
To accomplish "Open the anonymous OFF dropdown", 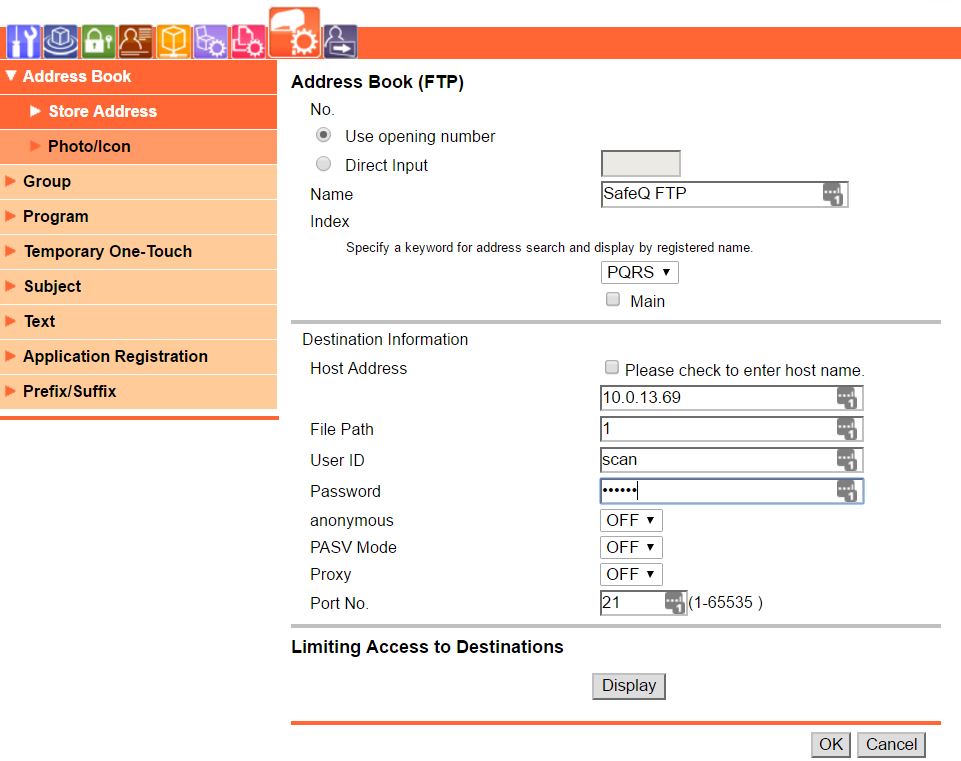I will (630, 520).
